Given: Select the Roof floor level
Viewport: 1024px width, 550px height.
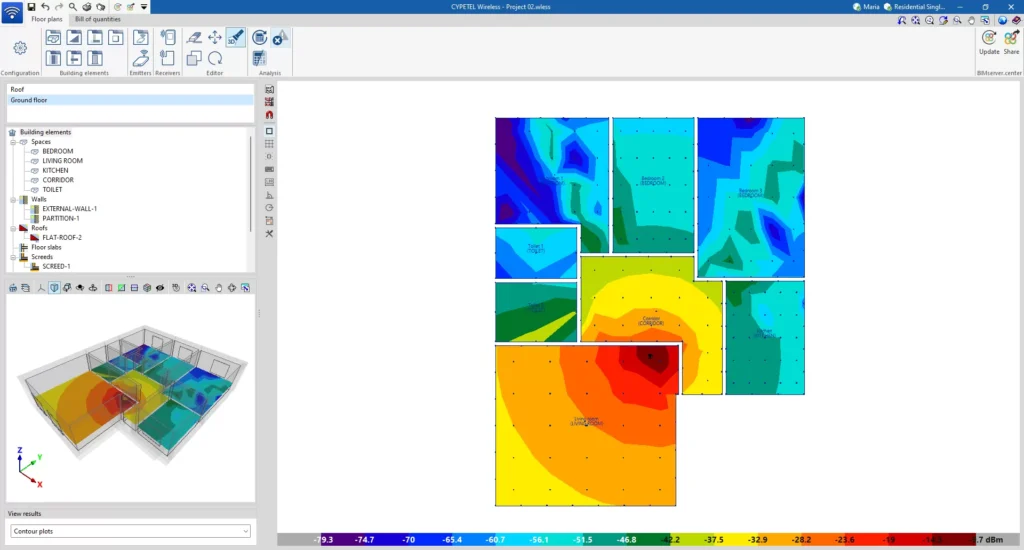Looking at the screenshot, I should 130,89.
